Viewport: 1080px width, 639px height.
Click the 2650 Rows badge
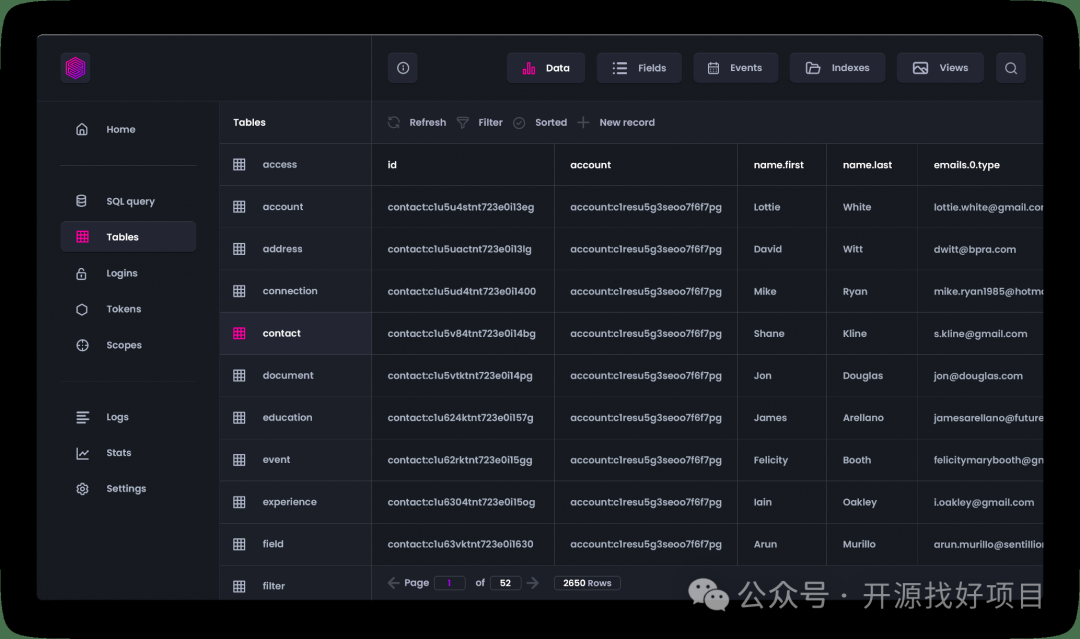[x=587, y=583]
